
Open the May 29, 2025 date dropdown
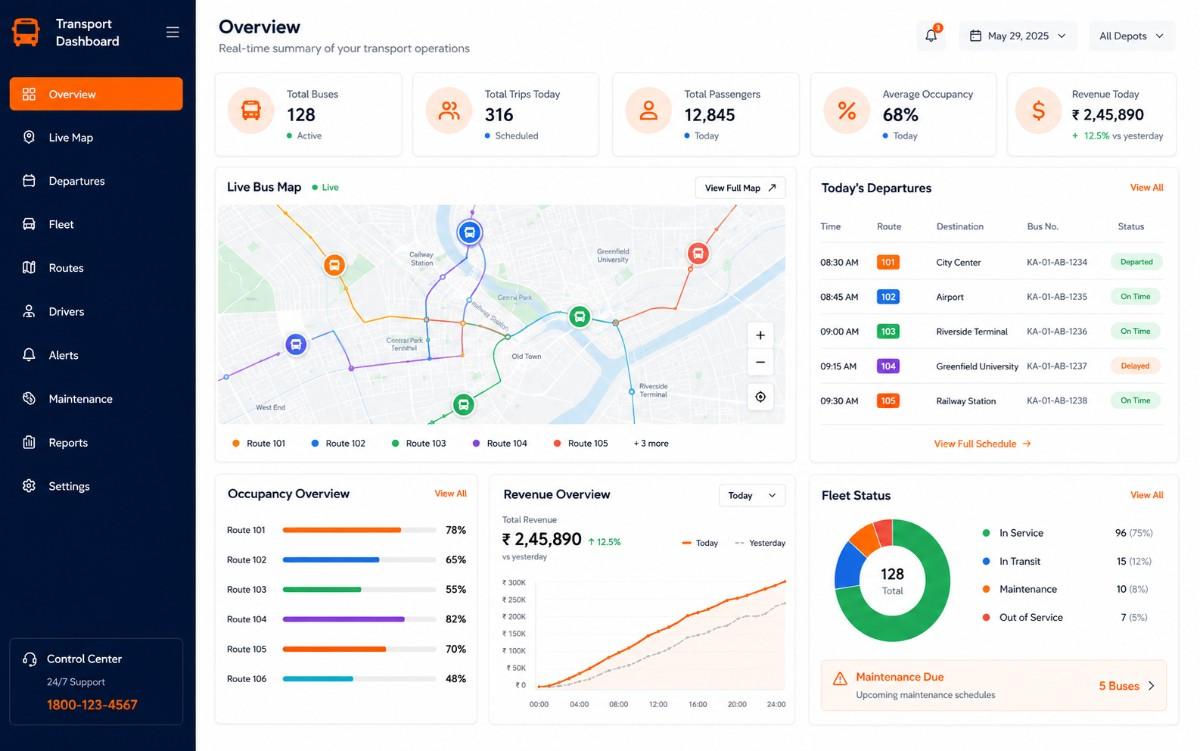(1018, 36)
